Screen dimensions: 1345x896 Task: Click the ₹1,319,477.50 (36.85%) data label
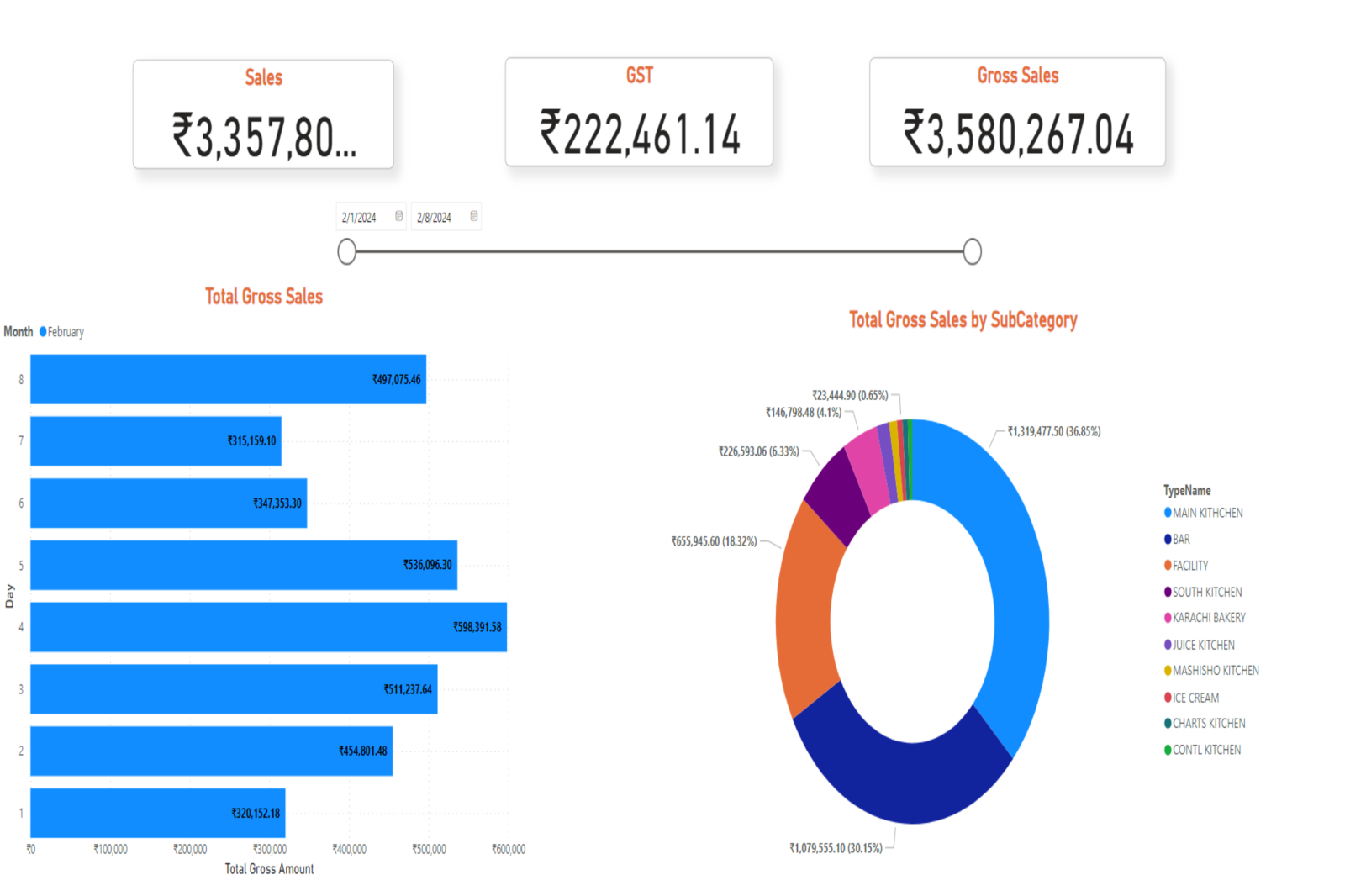tap(1054, 431)
